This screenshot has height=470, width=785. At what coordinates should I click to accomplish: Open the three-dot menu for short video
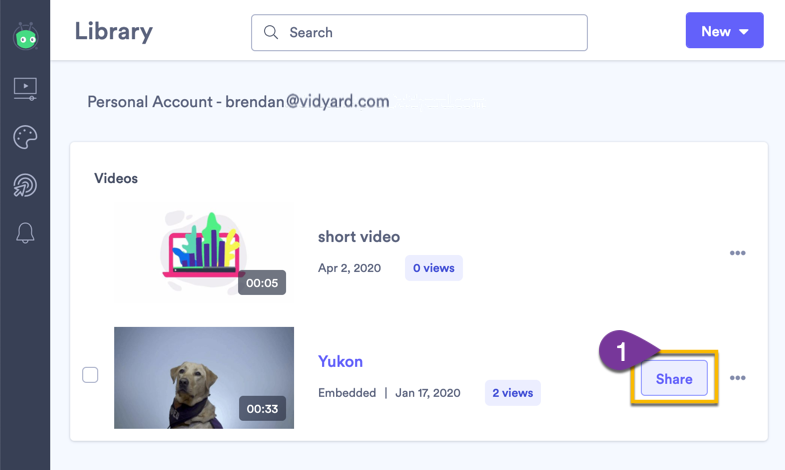tap(737, 253)
